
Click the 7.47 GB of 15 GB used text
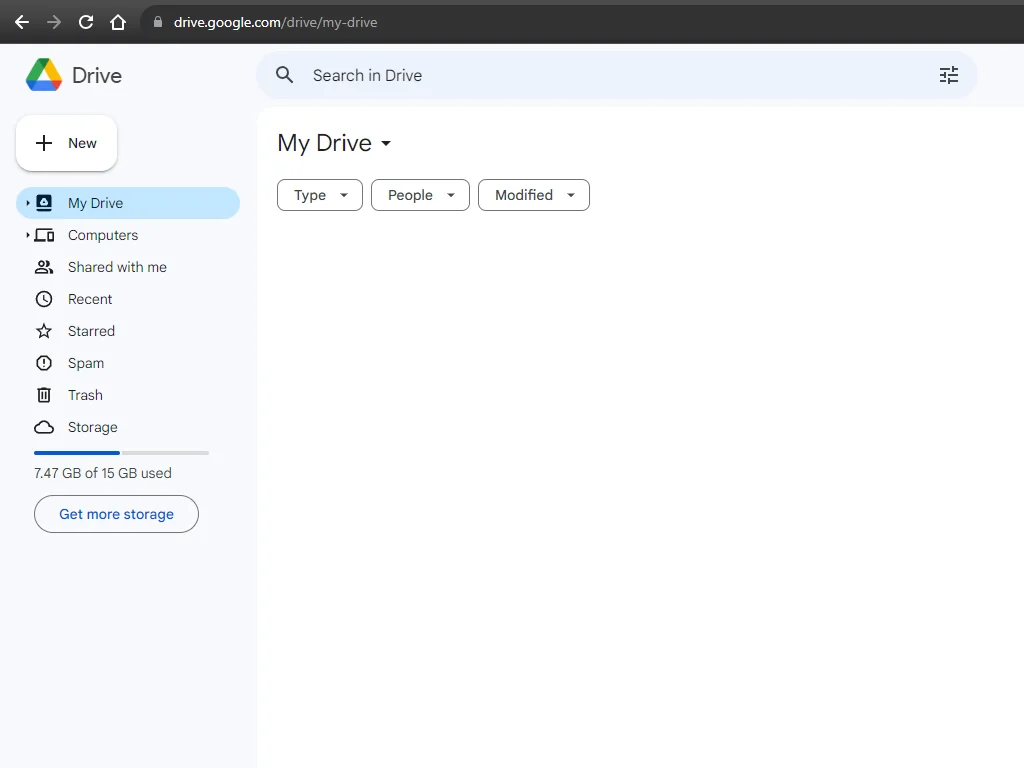pyautogui.click(x=103, y=473)
